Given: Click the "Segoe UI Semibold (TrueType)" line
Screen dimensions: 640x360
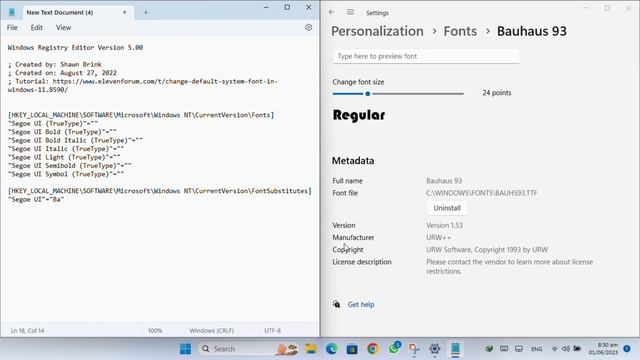Looking at the screenshot, I should pos(70,165).
